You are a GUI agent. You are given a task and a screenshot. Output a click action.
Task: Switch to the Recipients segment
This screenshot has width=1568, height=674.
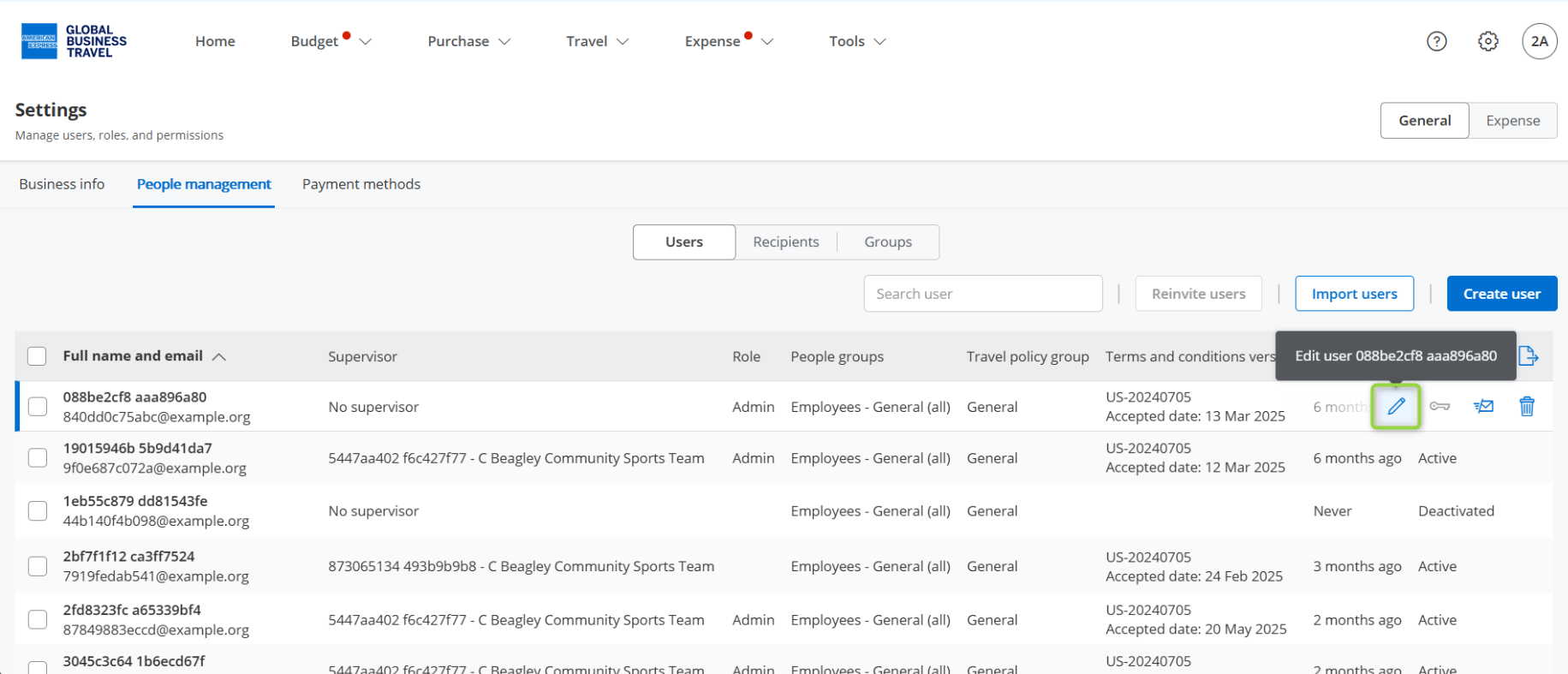pos(786,242)
